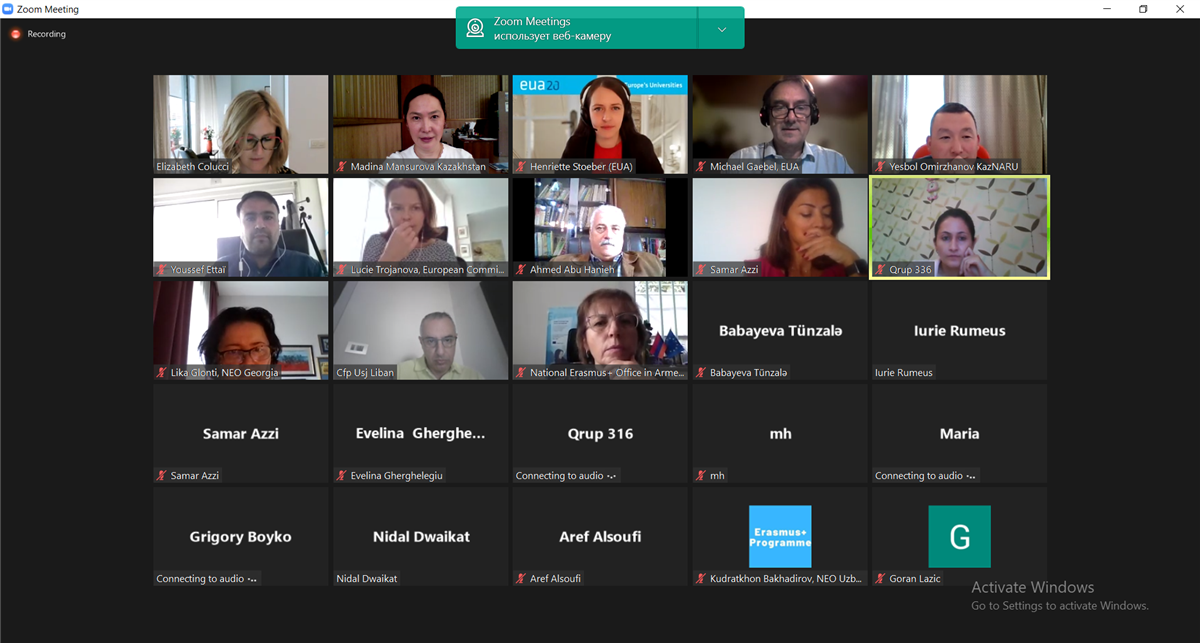This screenshot has width=1200, height=643.
Task: Select Ahmed Abu Hanieh's video tile
Action: pos(600,227)
